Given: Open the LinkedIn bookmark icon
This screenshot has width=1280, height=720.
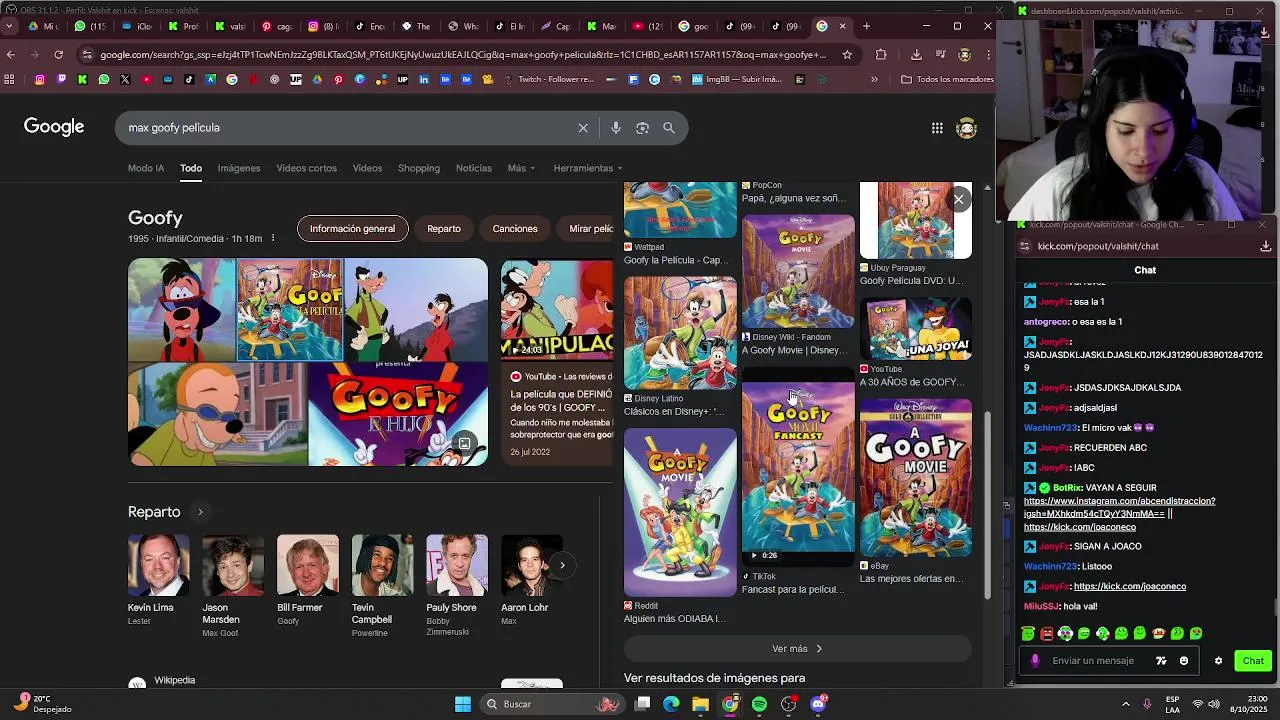Looking at the screenshot, I should click(x=424, y=79).
